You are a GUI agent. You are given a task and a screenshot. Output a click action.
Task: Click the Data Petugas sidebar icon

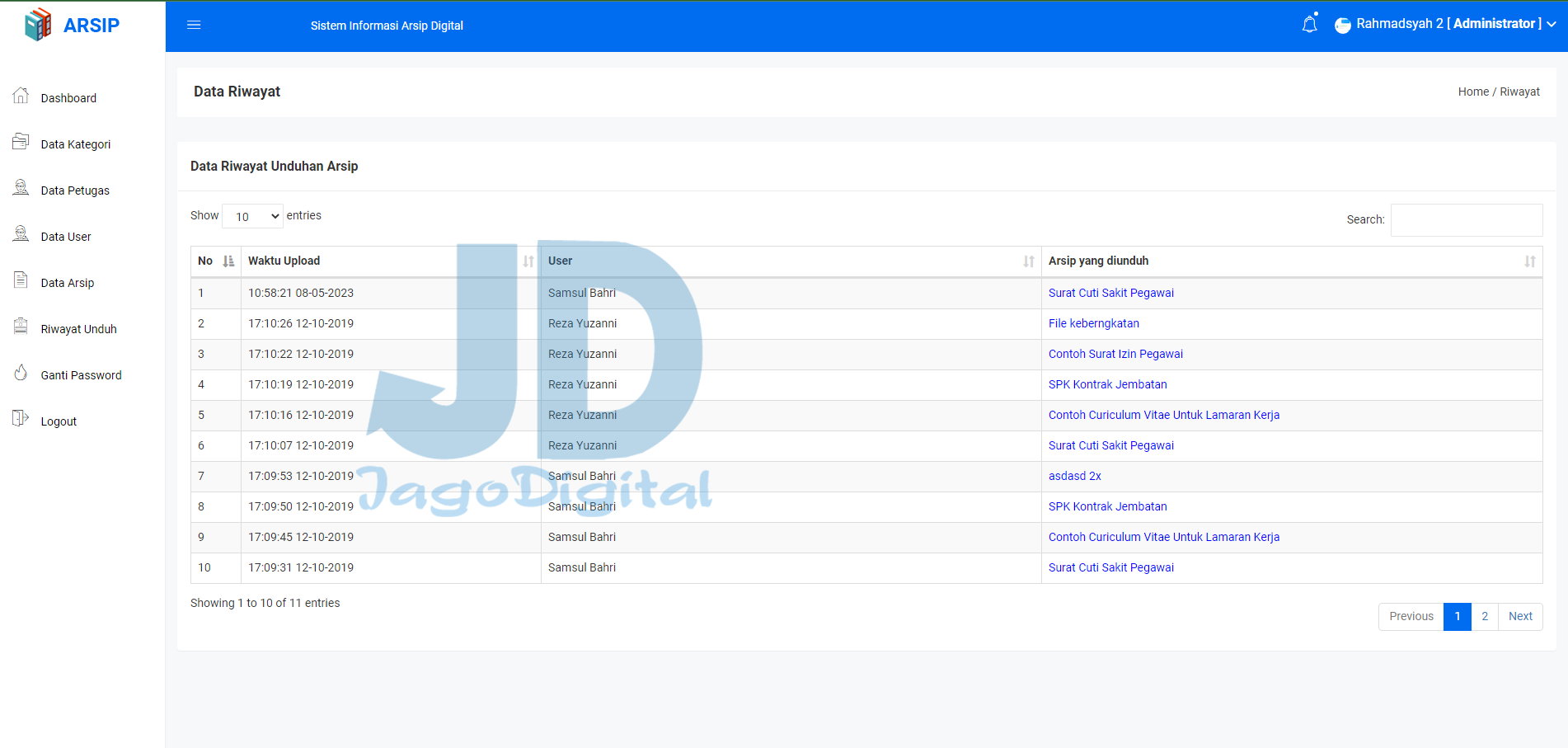(21, 189)
